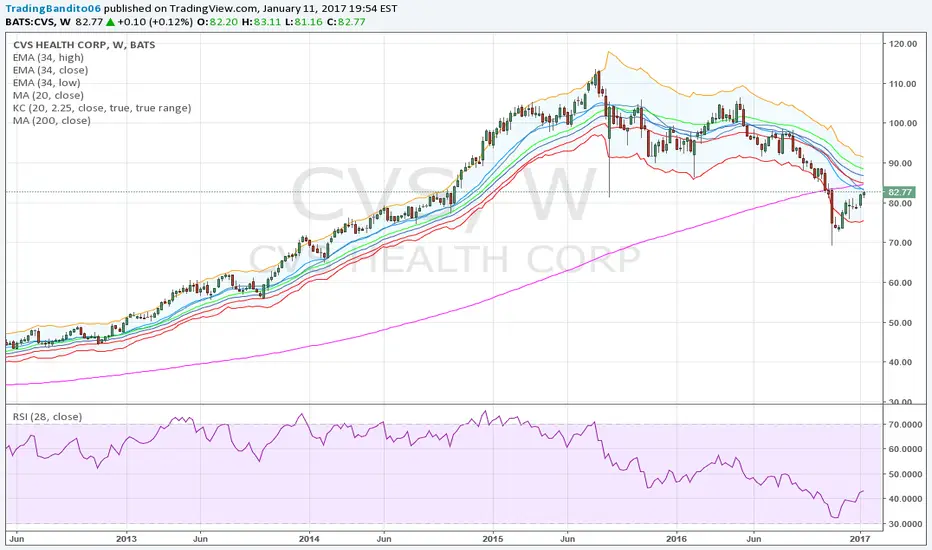This screenshot has width=932, height=550.
Task: Click the RSI 50.0000 axis label
Action: pyautogui.click(x=906, y=474)
